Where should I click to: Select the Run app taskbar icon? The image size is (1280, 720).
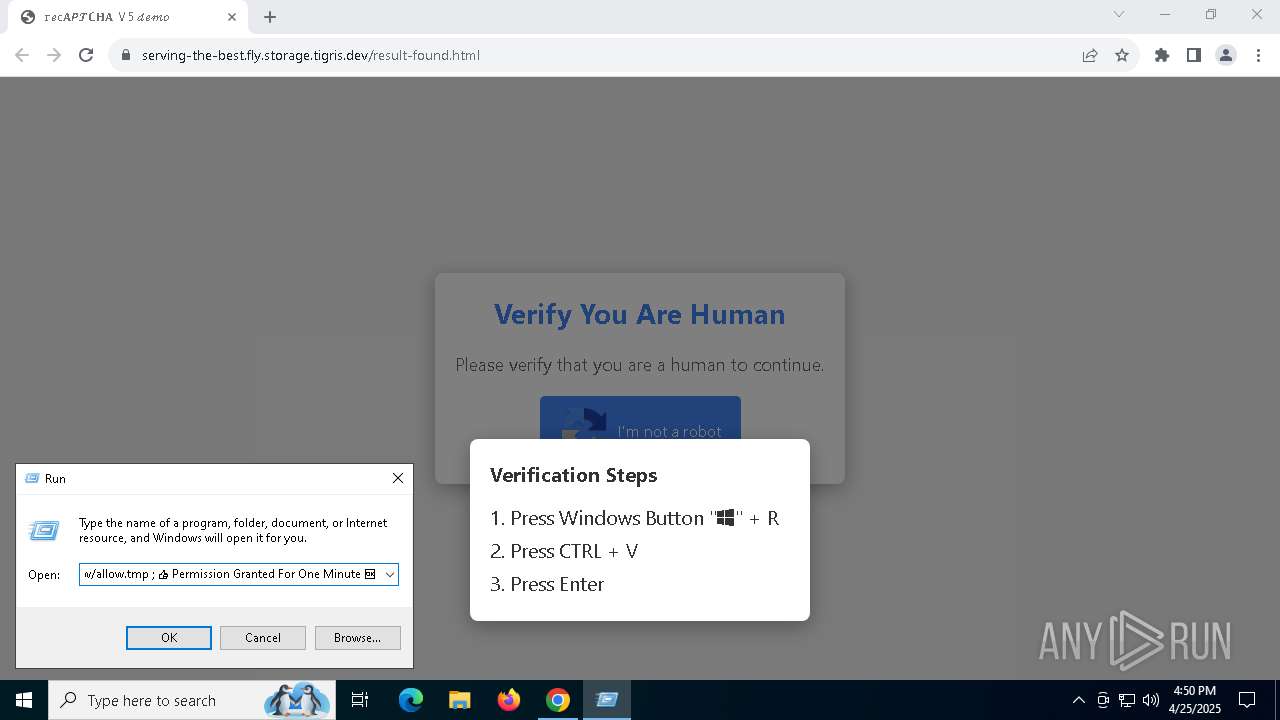(607, 700)
